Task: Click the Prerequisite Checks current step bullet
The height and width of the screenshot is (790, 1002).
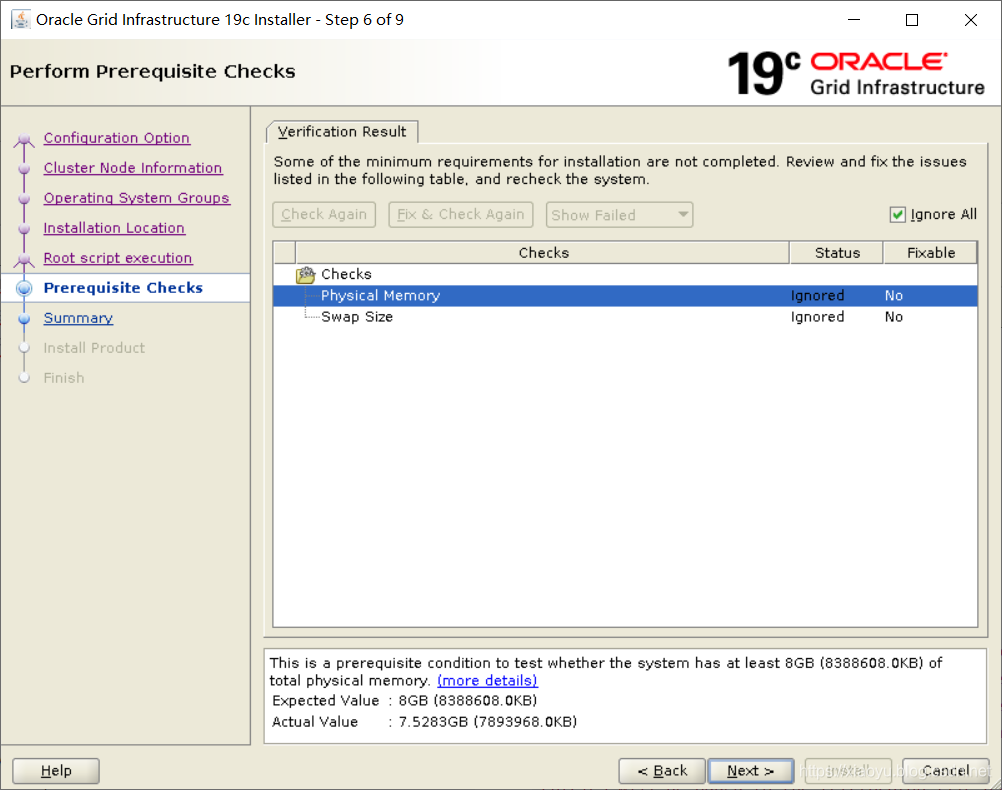Action: [x=24, y=288]
